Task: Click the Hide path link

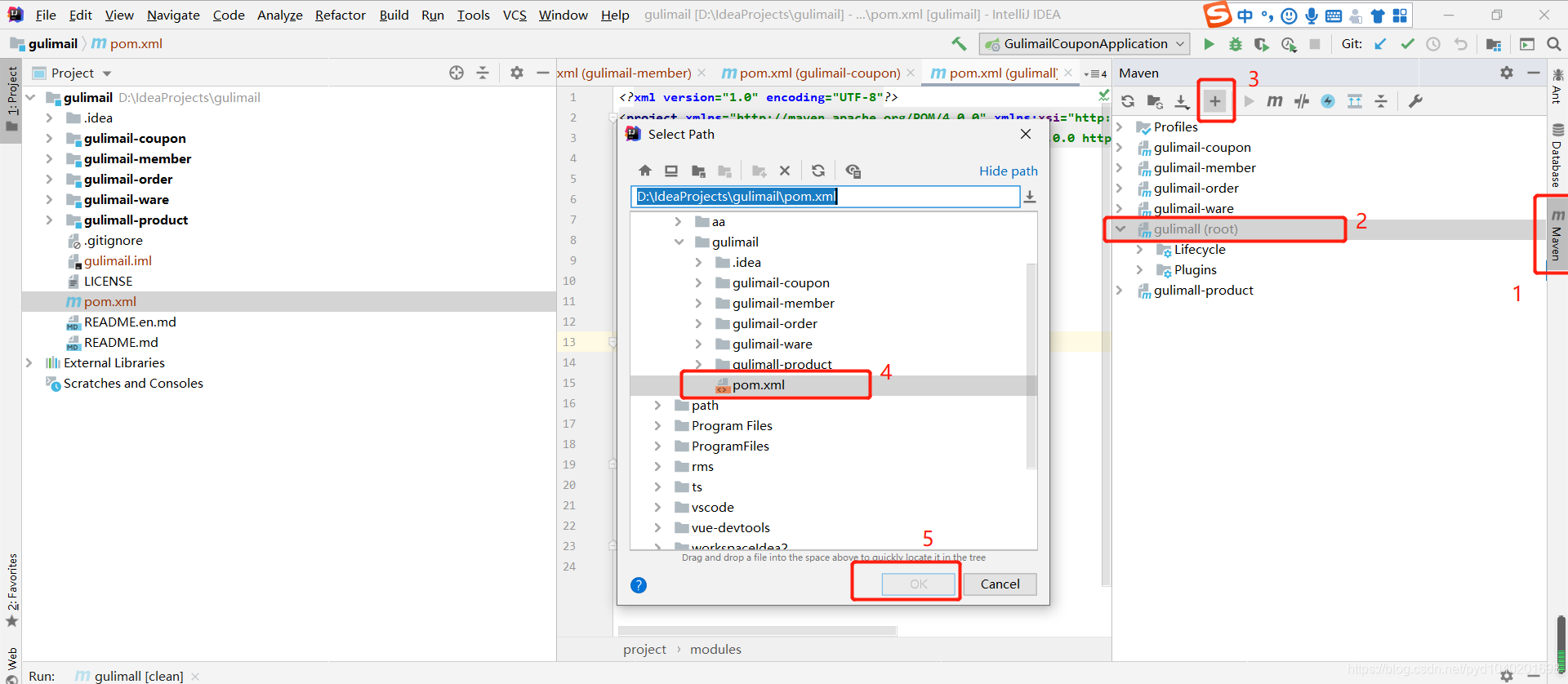Action: coord(1009,171)
